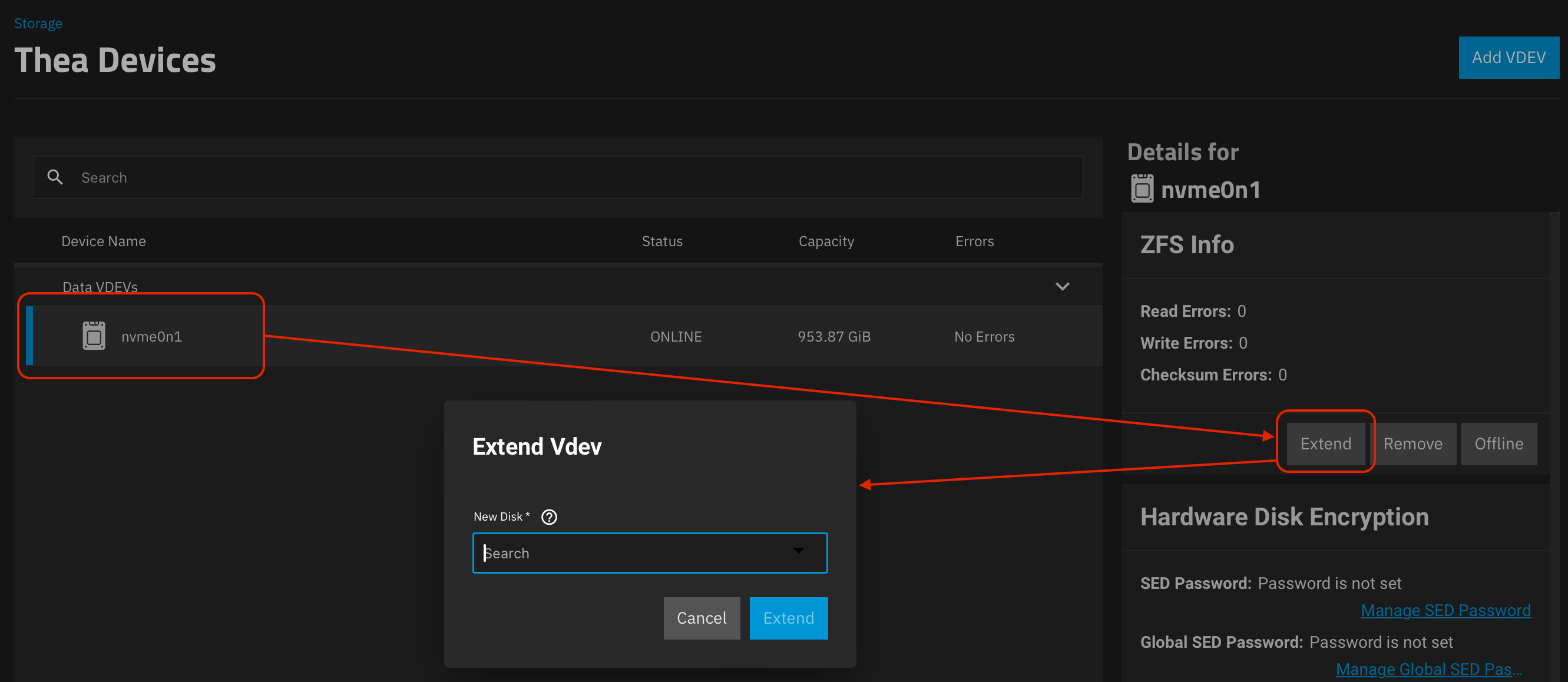Collapse the Data VDEVs section chevron
Viewport: 1568px width, 682px height.
1062,287
